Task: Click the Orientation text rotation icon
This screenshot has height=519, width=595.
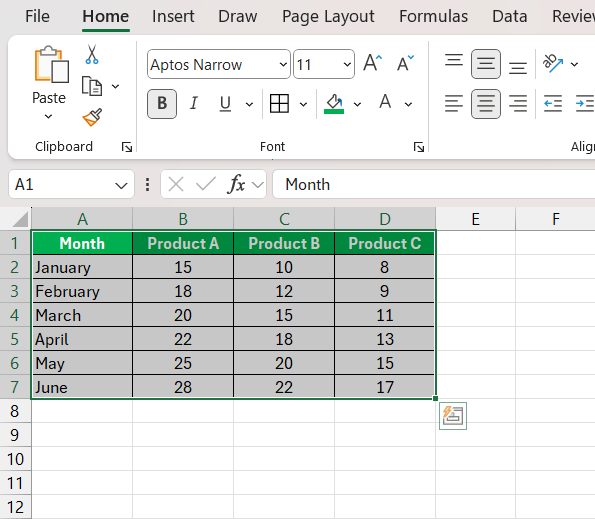Action: pos(552,63)
